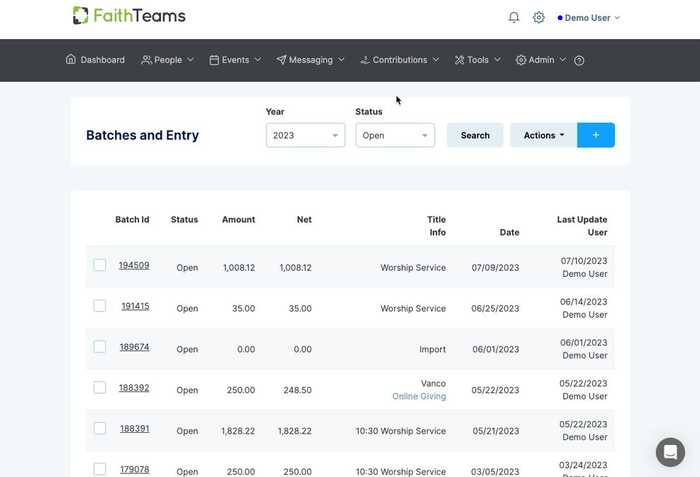Screen dimensions: 700x477
Task: Expand the Contributions menu chevron
Action: coord(436,59)
